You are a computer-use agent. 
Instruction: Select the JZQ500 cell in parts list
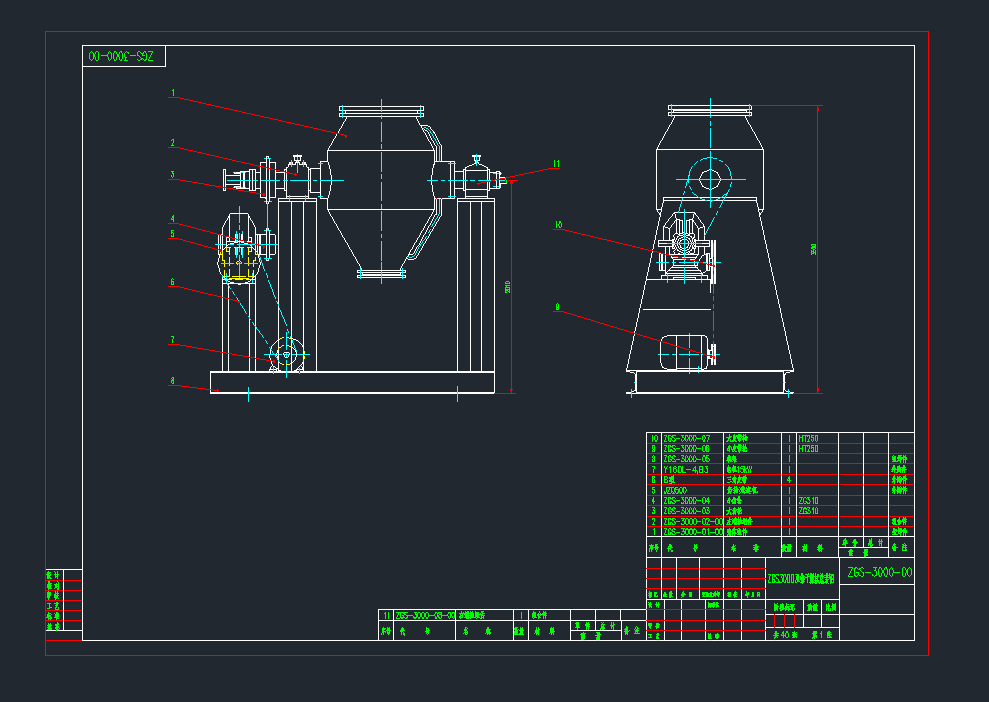click(x=674, y=490)
